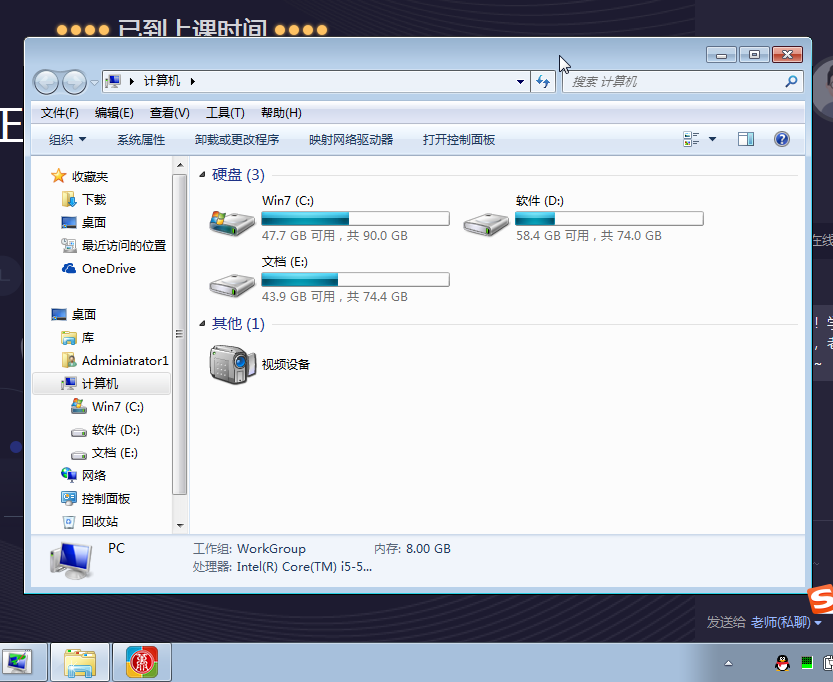The width and height of the screenshot is (833, 682).
Task: Click the help question mark icon
Action: pos(782,139)
